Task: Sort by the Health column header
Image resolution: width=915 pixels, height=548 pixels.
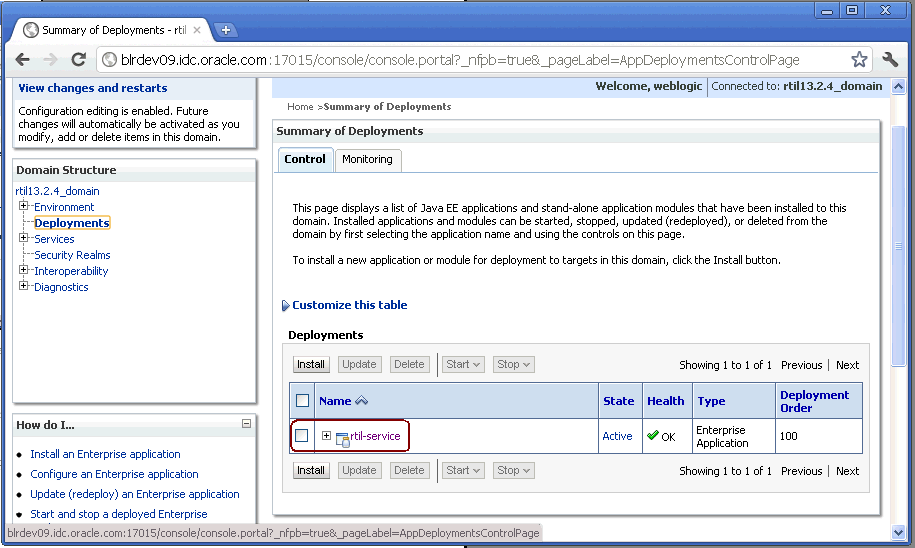Action: (665, 401)
